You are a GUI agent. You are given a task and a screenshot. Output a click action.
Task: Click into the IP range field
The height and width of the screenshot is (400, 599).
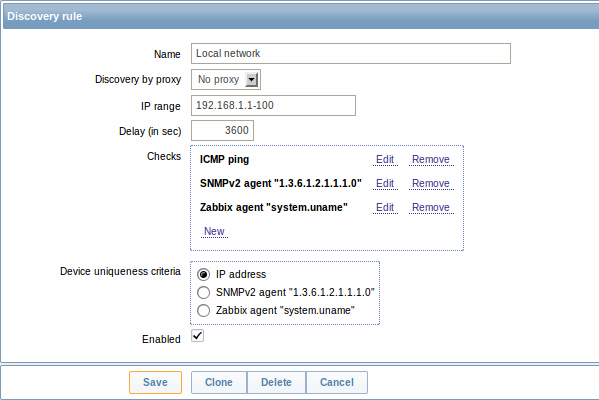click(x=273, y=105)
